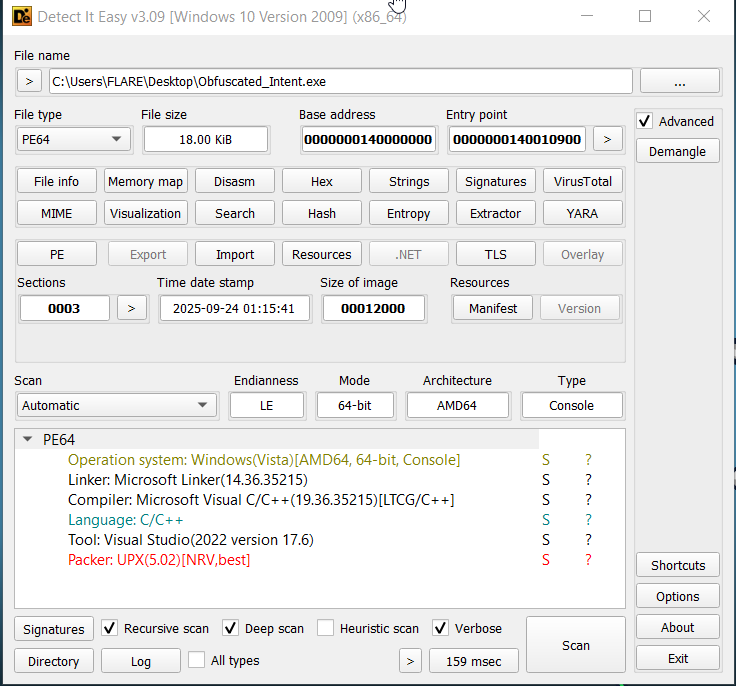Click the arrow button beside the file path
This screenshot has height=686, width=736.
pos(29,81)
